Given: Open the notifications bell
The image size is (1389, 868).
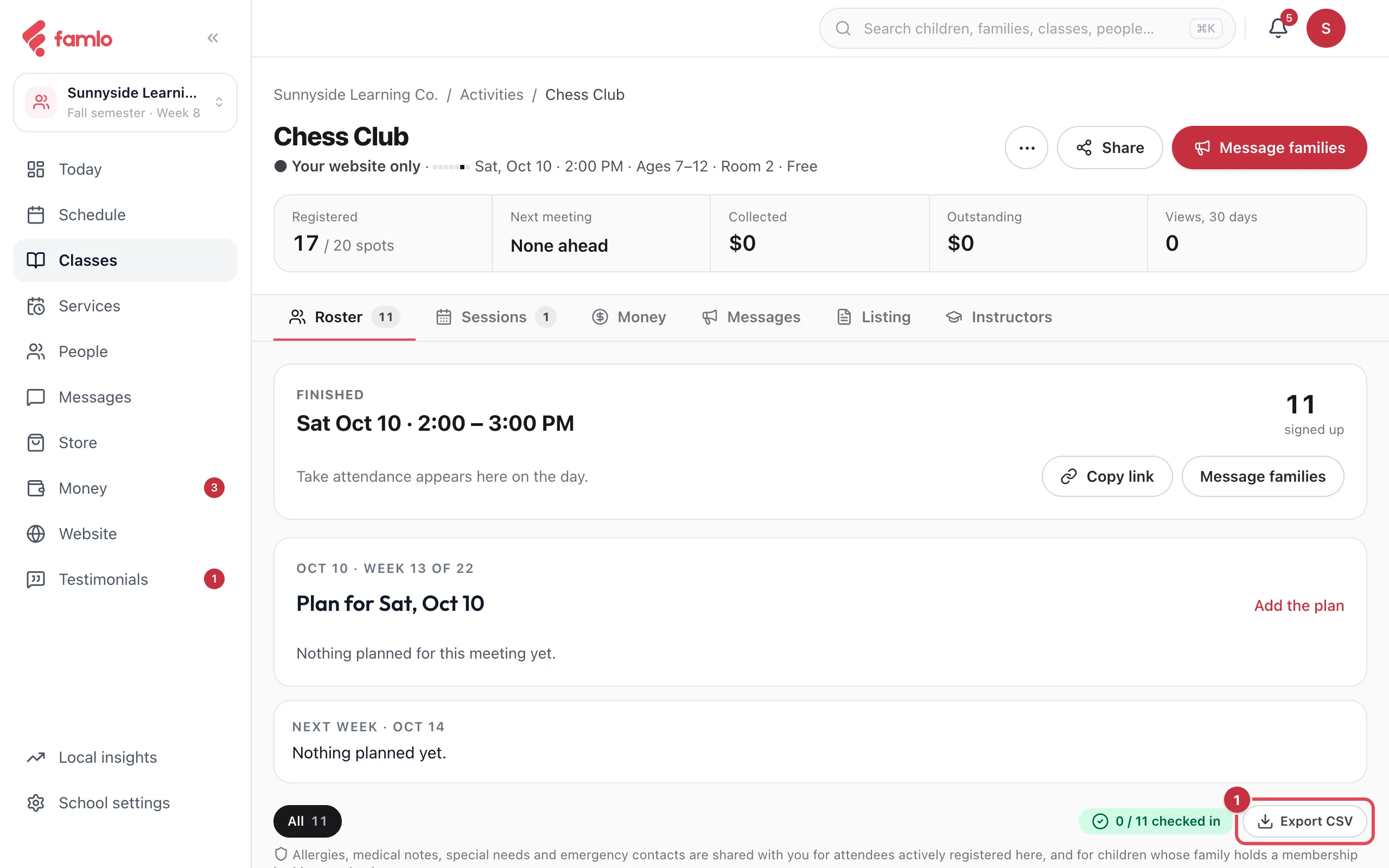Looking at the screenshot, I should click(1278, 28).
